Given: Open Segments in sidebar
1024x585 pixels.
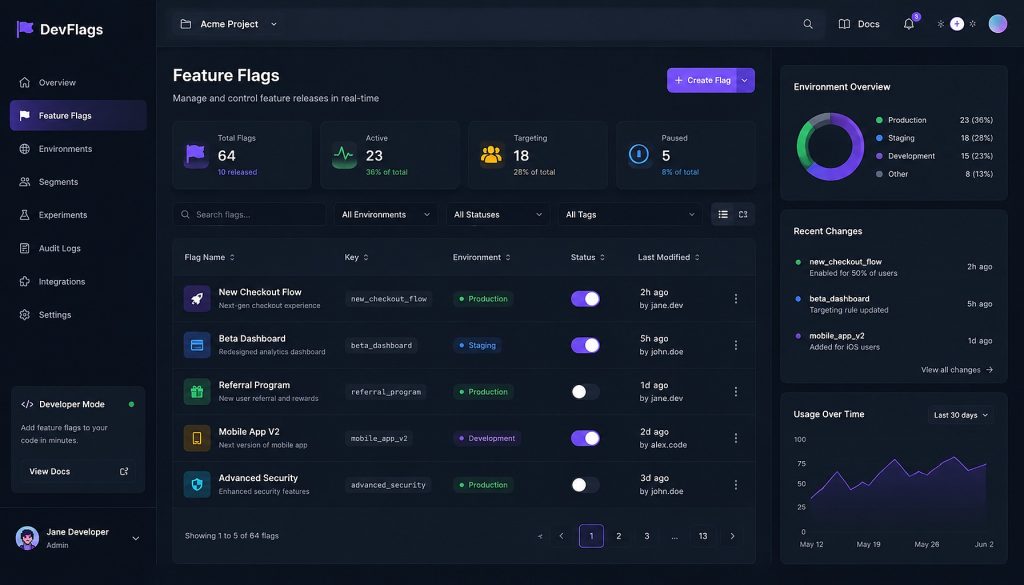Looking at the screenshot, I should click(x=78, y=182).
